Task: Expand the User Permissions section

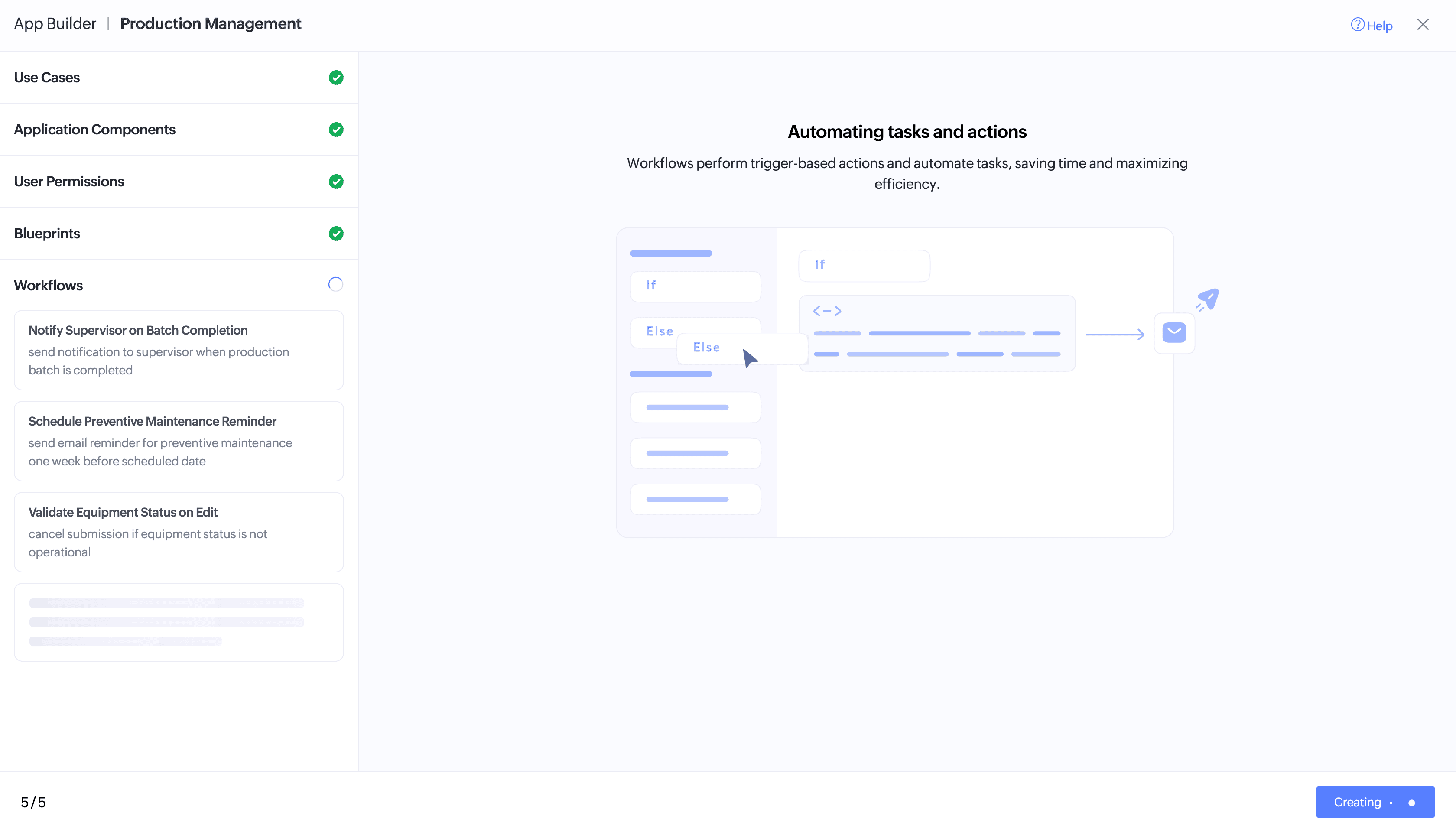Action: (69, 182)
